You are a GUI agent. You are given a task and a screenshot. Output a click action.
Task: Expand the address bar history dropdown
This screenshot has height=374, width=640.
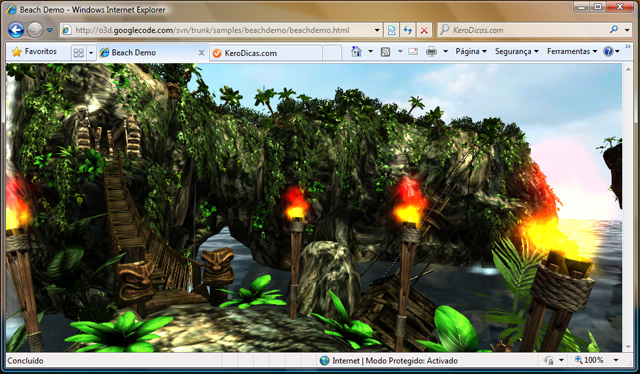(x=377, y=30)
